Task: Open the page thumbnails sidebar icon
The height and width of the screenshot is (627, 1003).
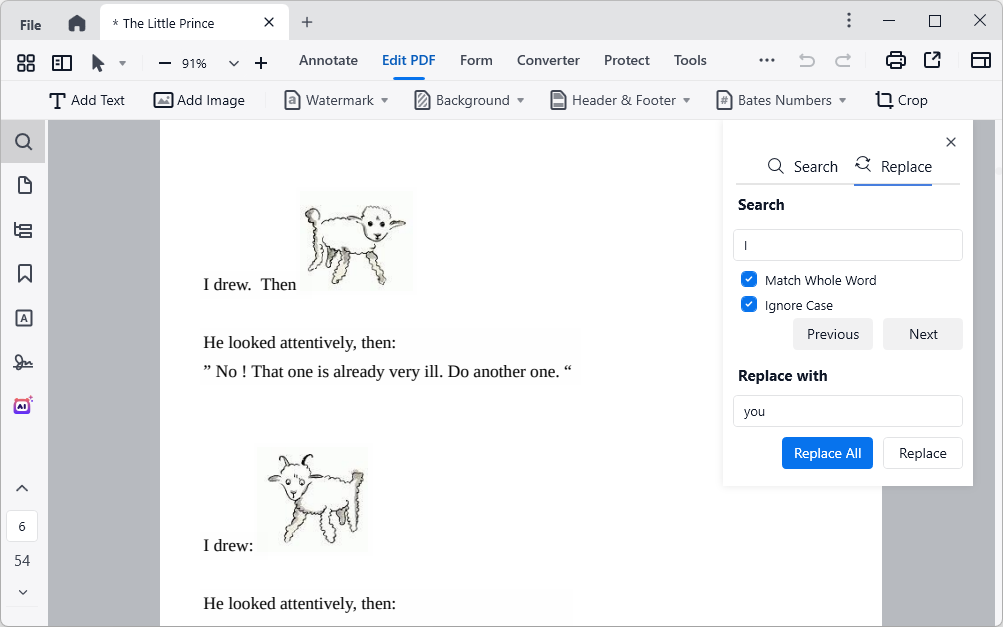Action: pyautogui.click(x=24, y=186)
